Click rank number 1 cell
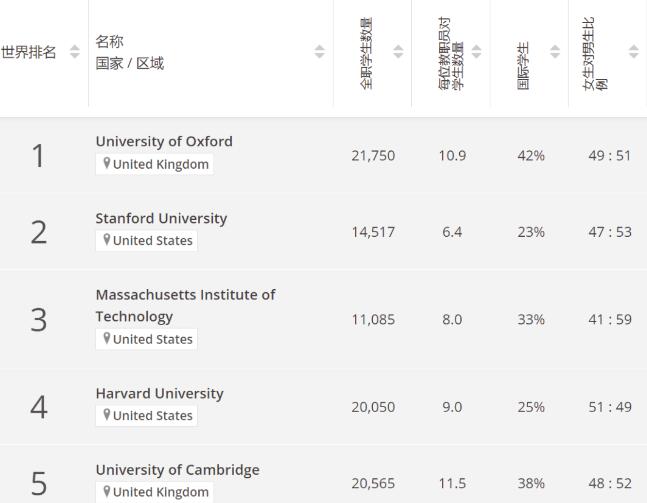 [x=39, y=155]
